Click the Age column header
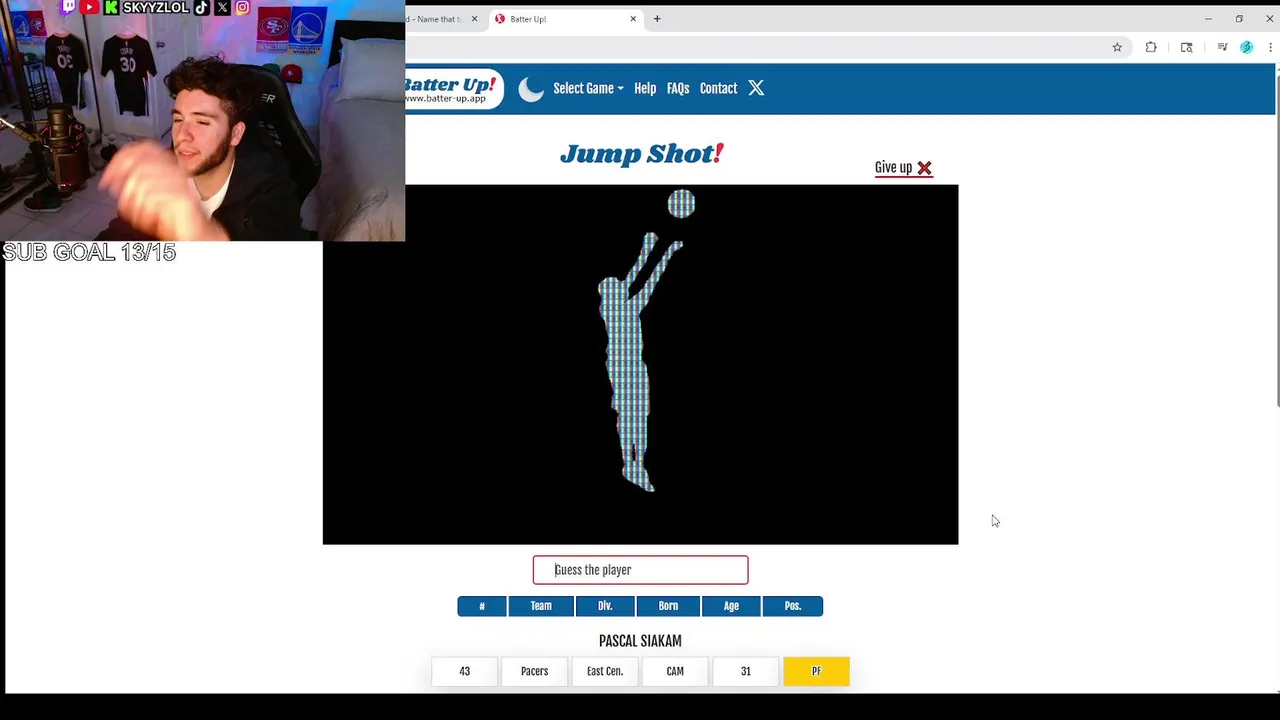1280x720 pixels. (x=731, y=606)
